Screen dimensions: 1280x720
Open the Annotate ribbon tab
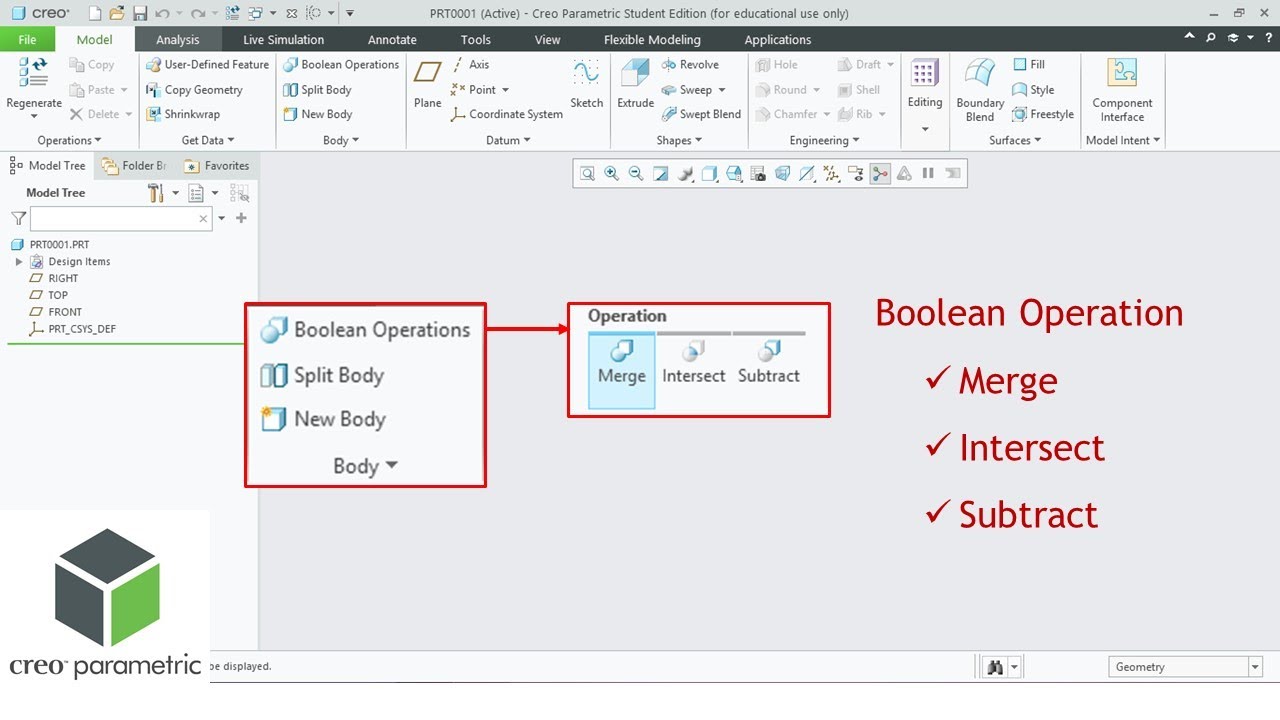[392, 40]
